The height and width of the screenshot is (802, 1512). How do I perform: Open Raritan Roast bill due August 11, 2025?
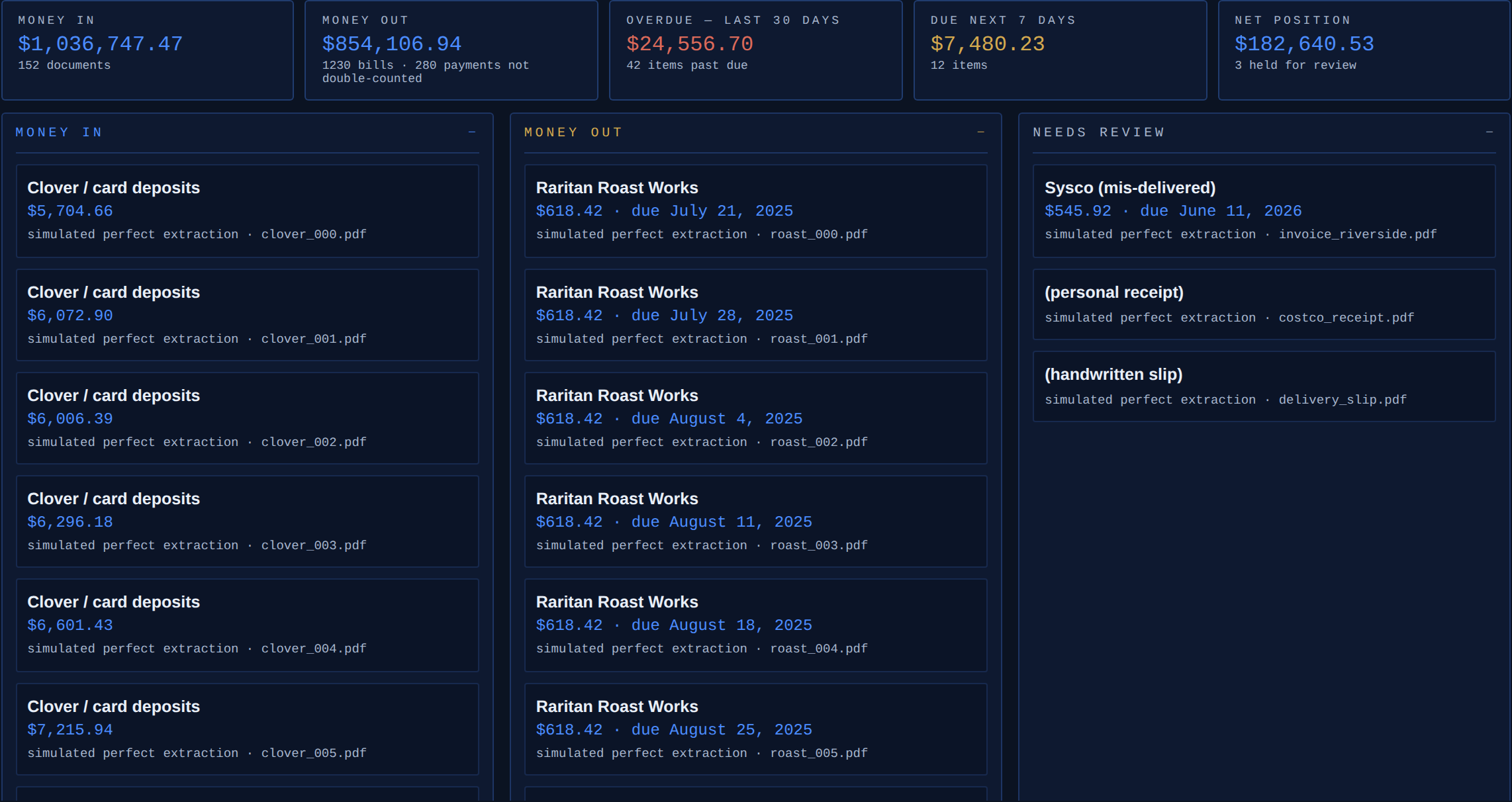(755, 521)
